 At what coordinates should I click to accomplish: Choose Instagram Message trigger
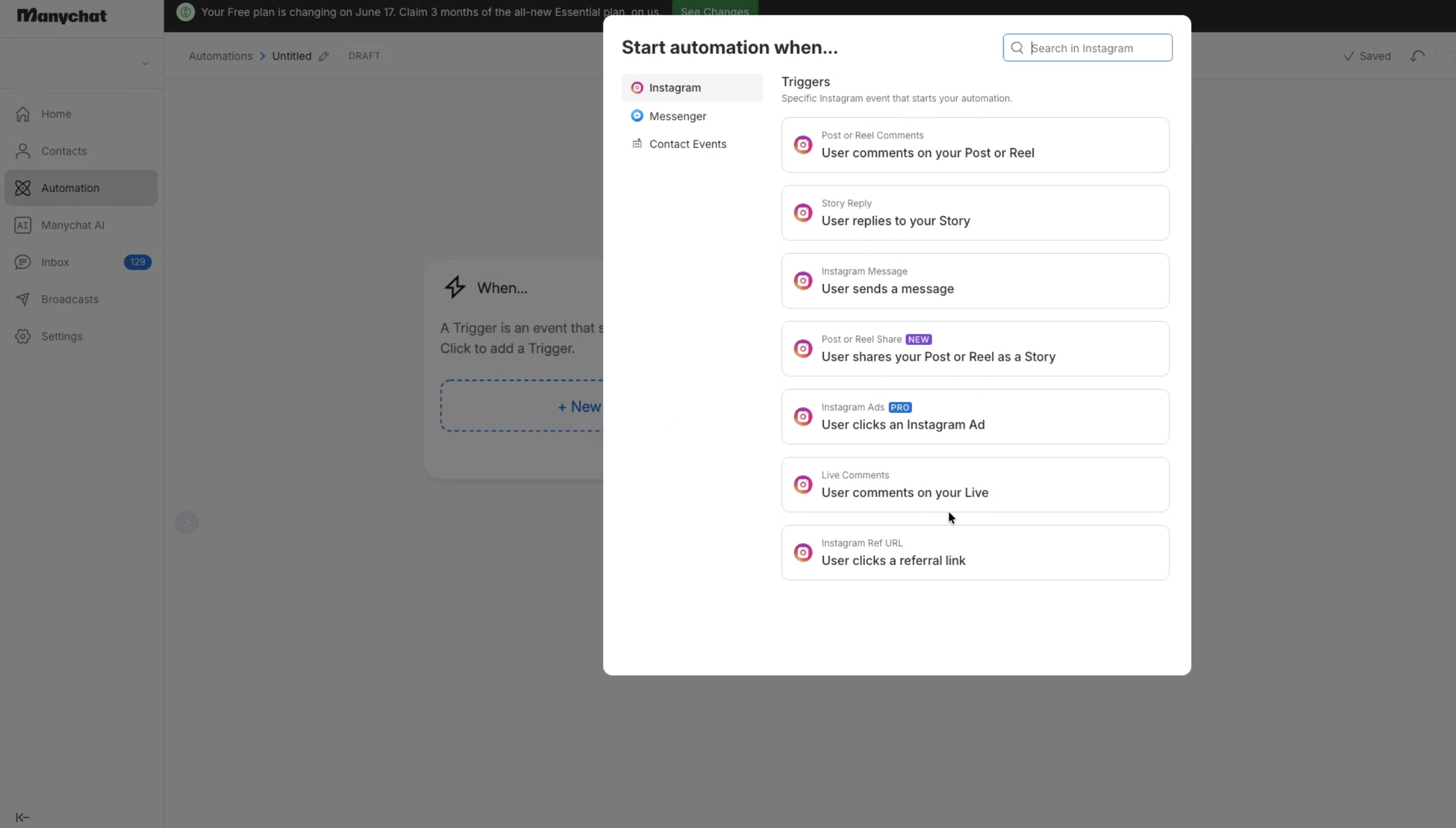click(975, 281)
